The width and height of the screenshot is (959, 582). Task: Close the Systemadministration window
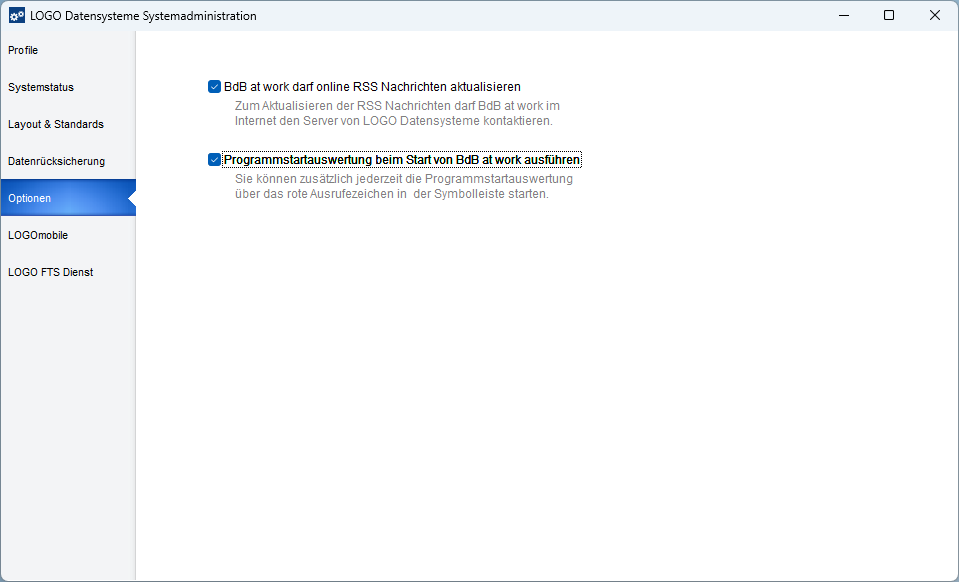click(x=935, y=16)
